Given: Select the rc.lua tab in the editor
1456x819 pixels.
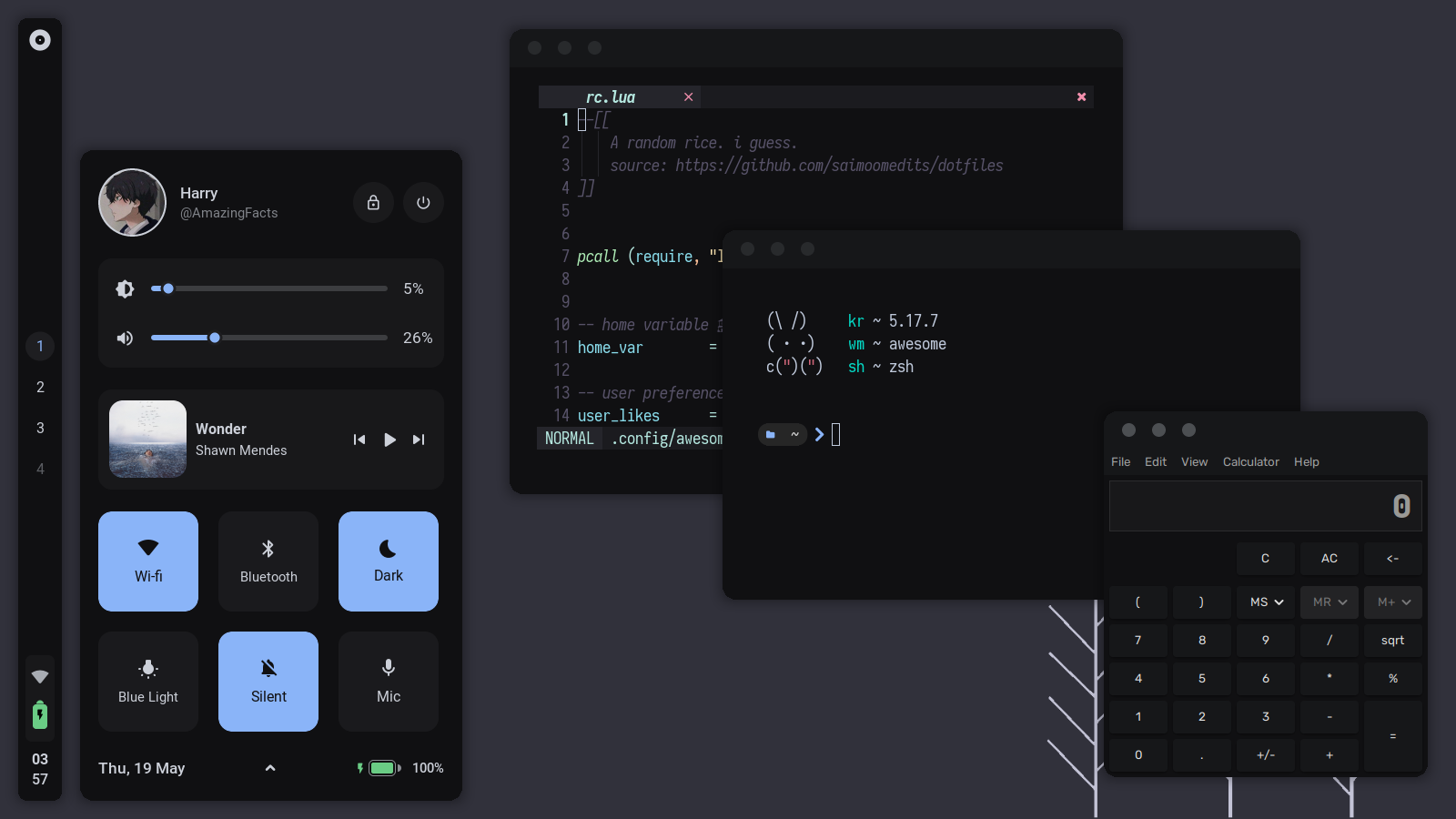Looking at the screenshot, I should pos(609,96).
